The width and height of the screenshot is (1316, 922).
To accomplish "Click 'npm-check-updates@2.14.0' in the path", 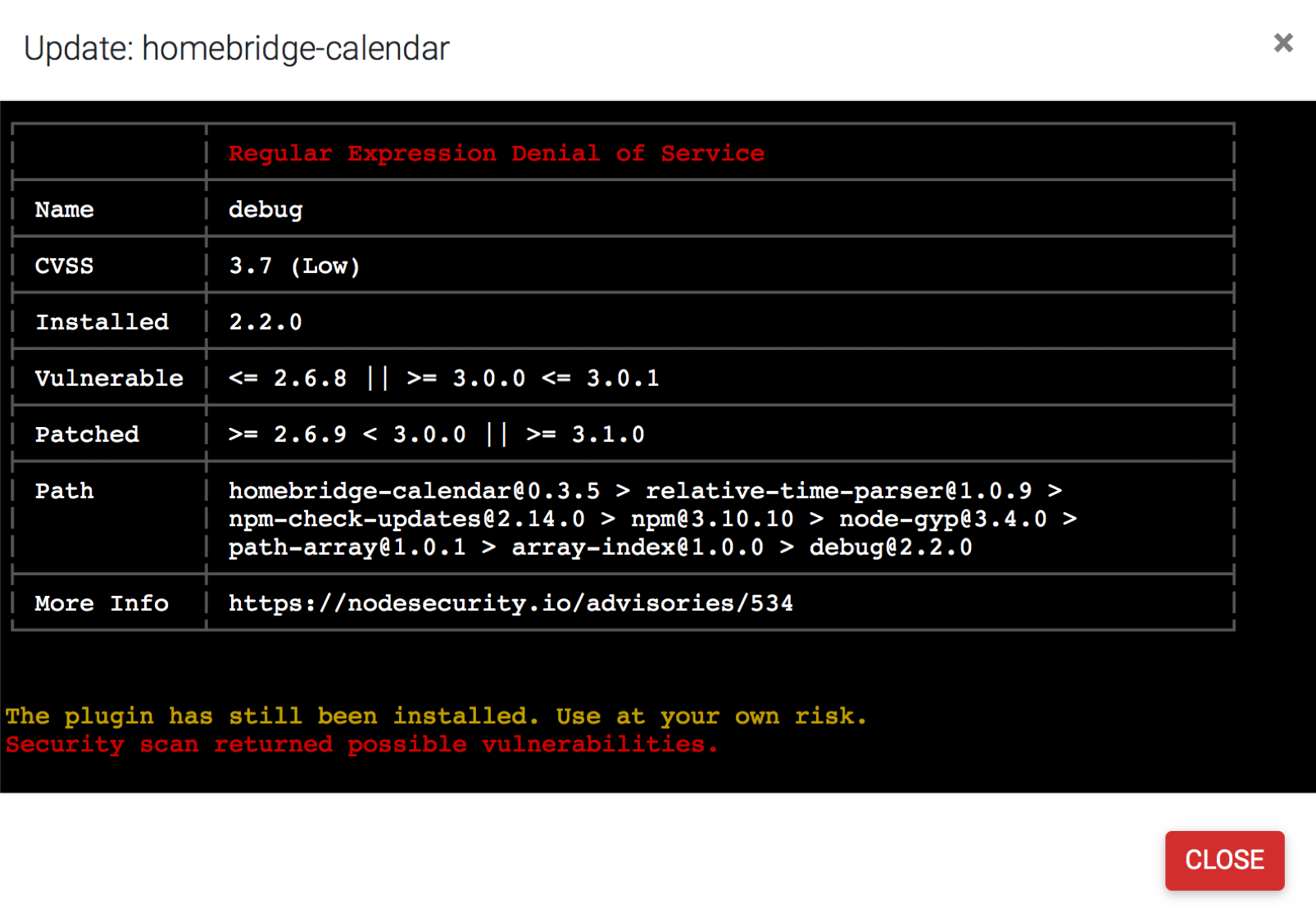I will 406,519.
